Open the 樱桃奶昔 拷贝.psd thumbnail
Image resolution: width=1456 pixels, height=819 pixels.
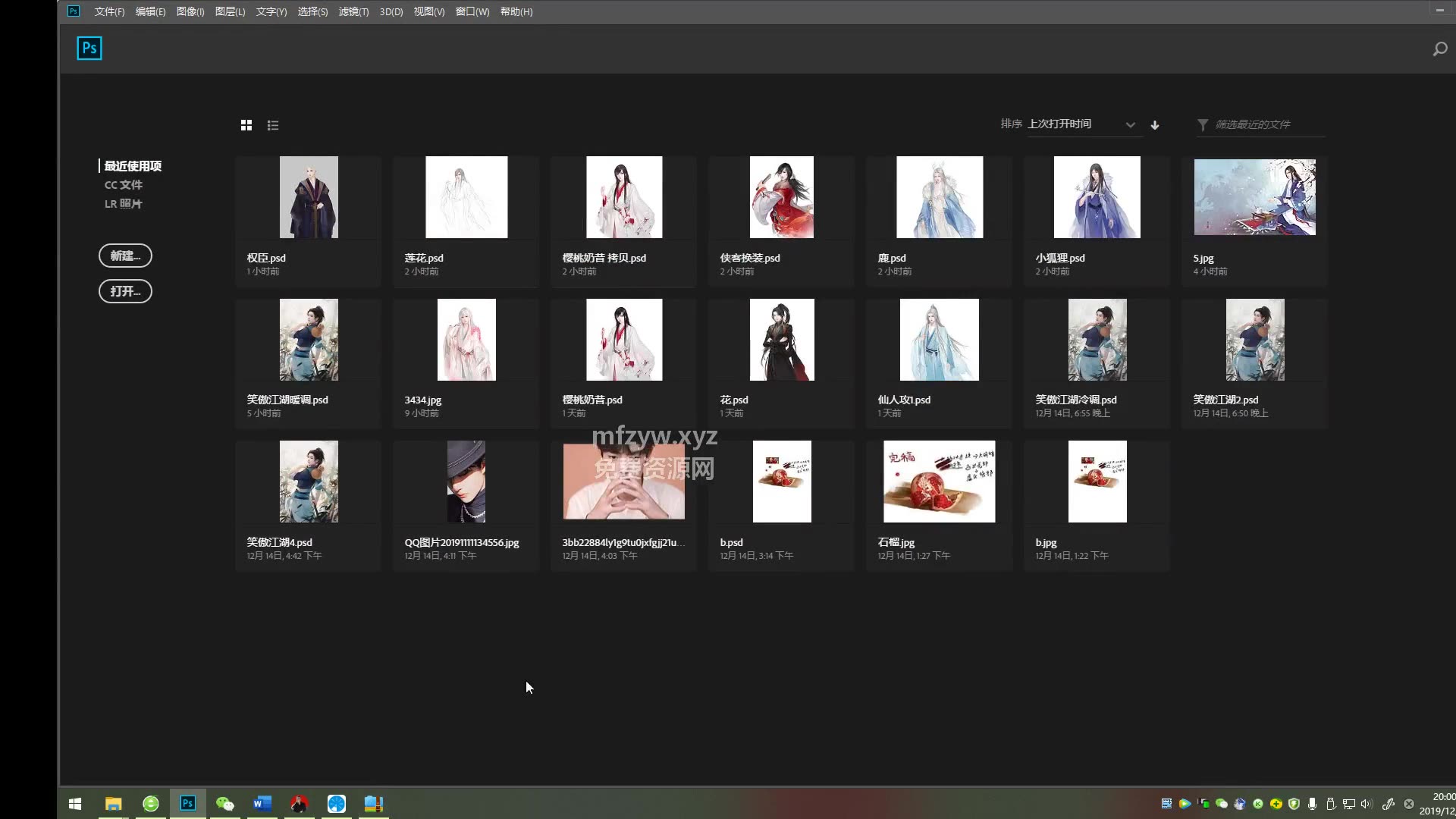click(x=624, y=197)
